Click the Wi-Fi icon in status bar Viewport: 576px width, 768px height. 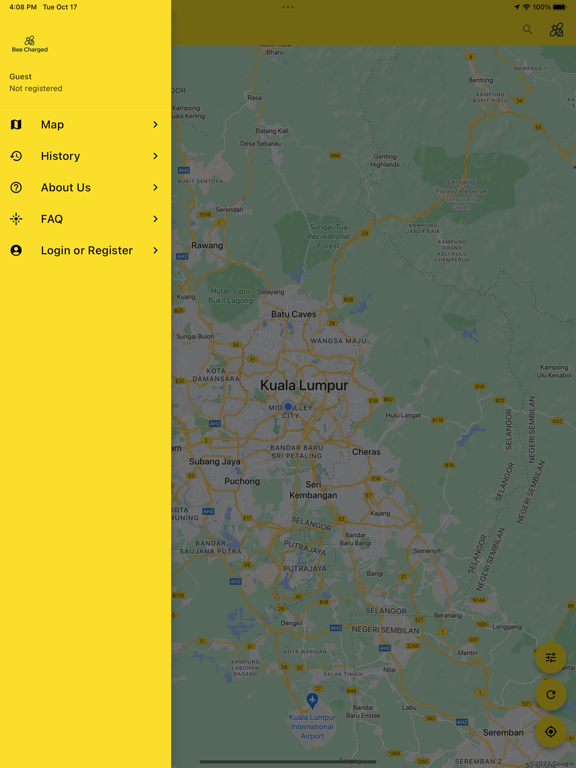pos(527,7)
